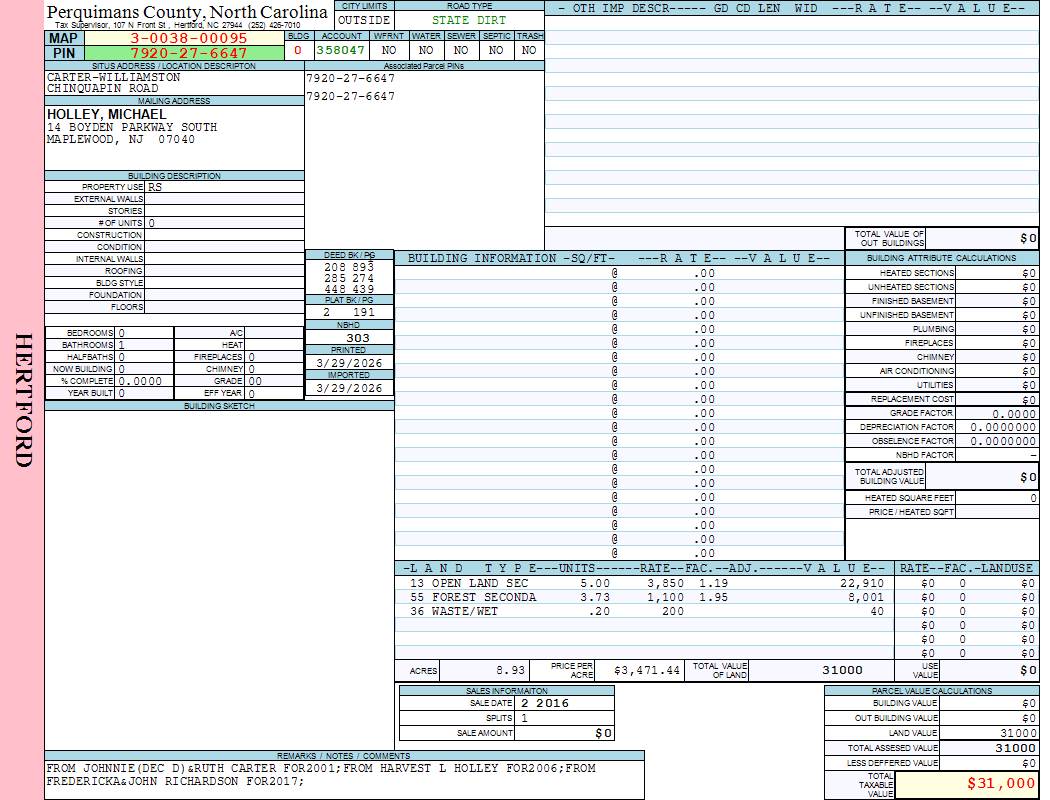Select the OUTSIDE city limits value
Viewport: 1050px width, 800px height.
(x=364, y=20)
